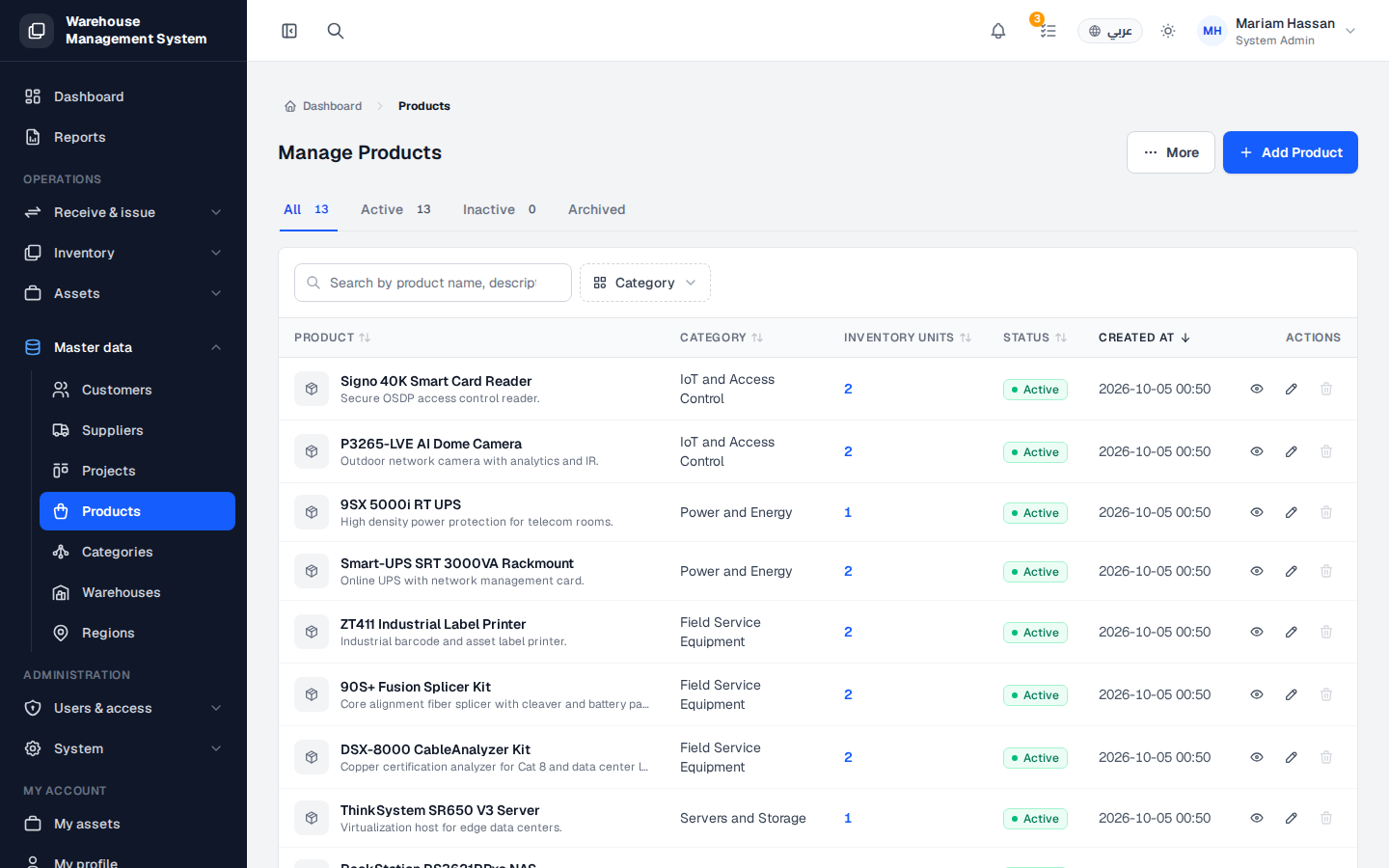Select the All products tab
The image size is (1389, 868).
[307, 209]
